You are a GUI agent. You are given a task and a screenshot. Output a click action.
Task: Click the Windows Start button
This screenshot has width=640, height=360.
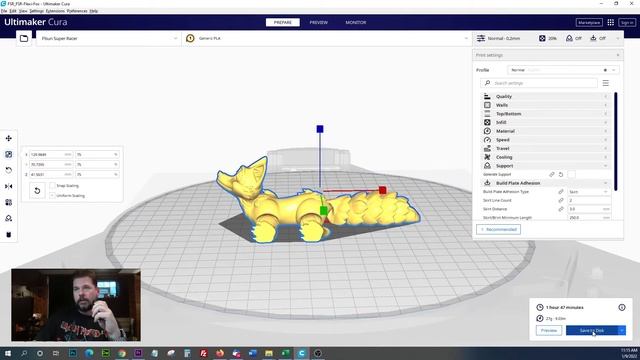[x=8, y=353]
